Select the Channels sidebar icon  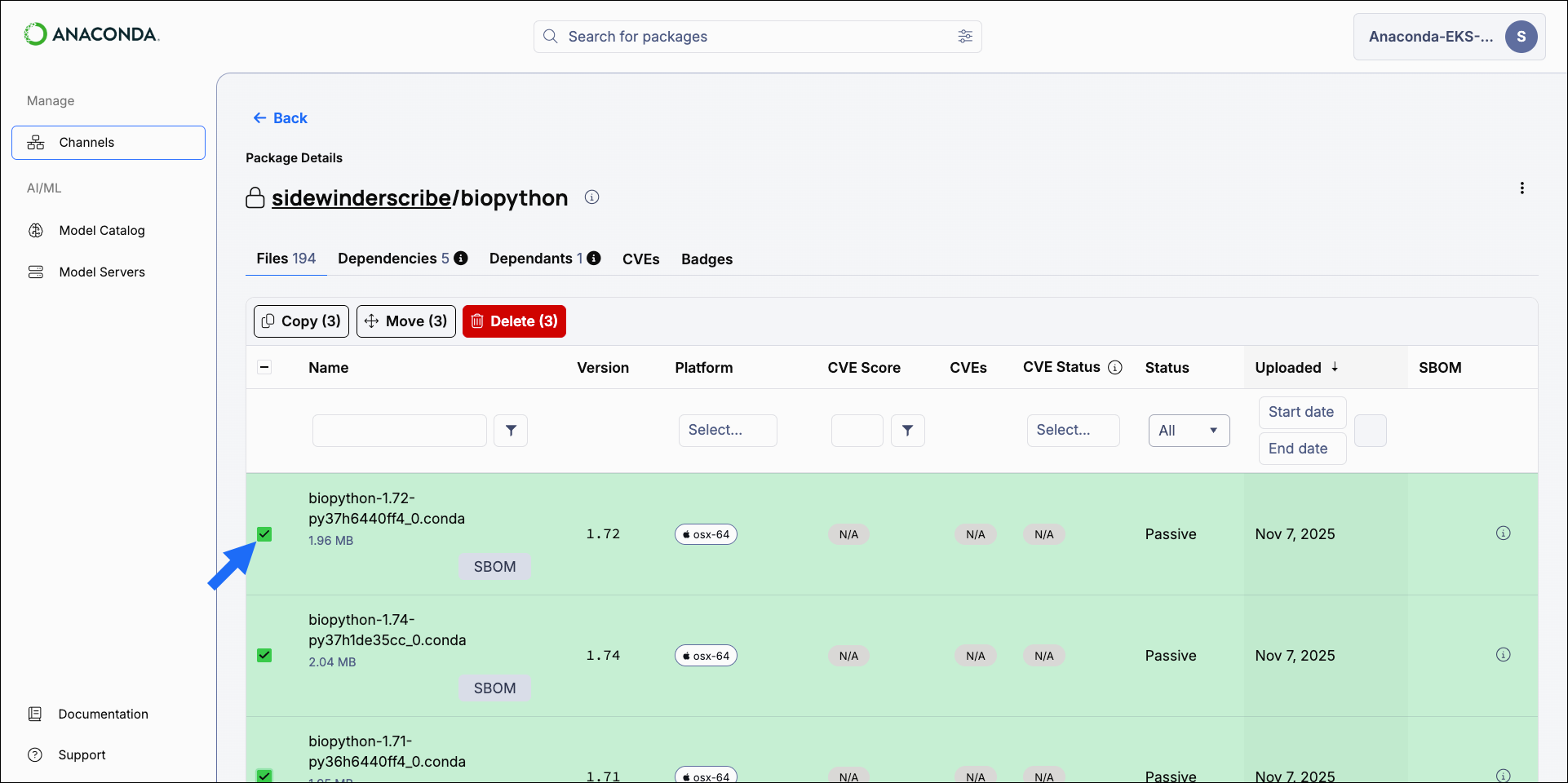[x=36, y=142]
